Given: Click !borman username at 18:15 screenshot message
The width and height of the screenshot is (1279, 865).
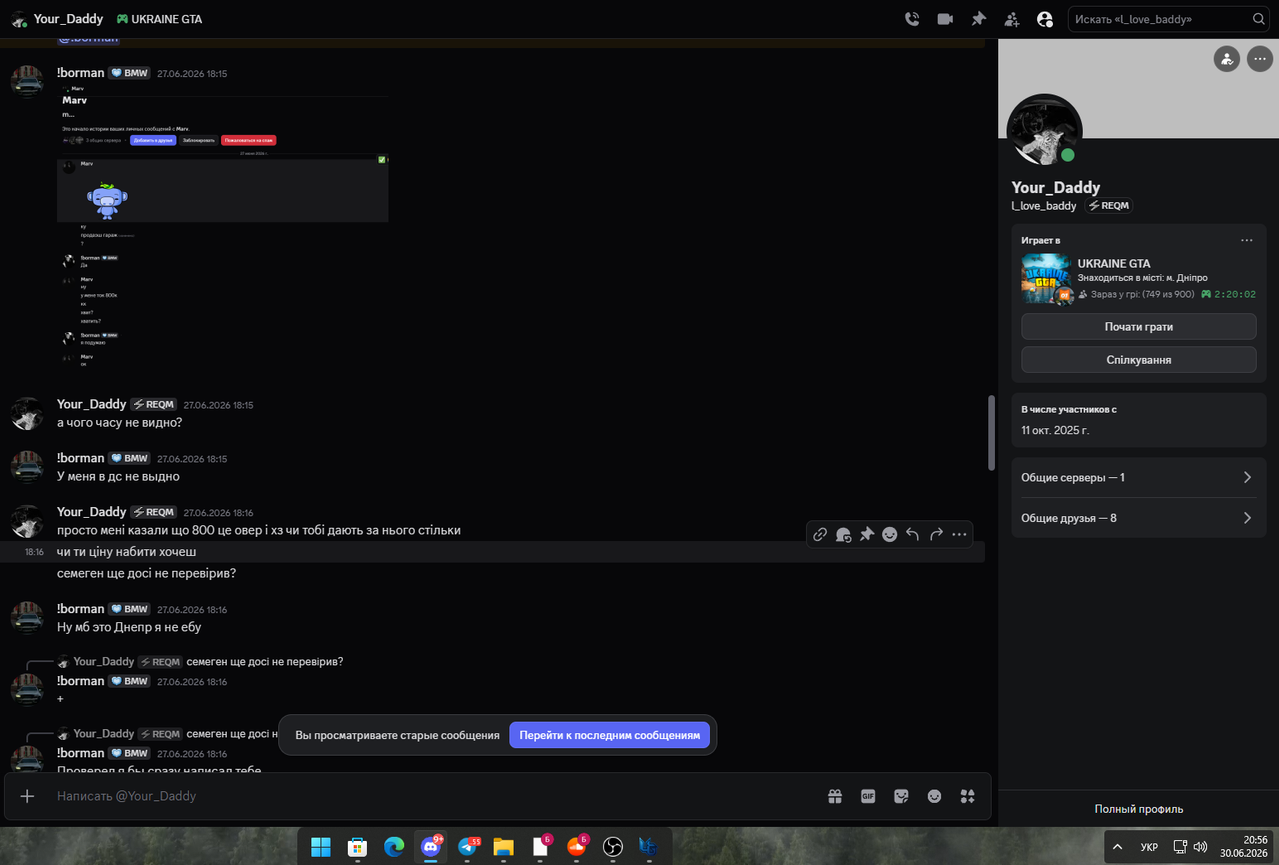Looking at the screenshot, I should pyautogui.click(x=80, y=73).
